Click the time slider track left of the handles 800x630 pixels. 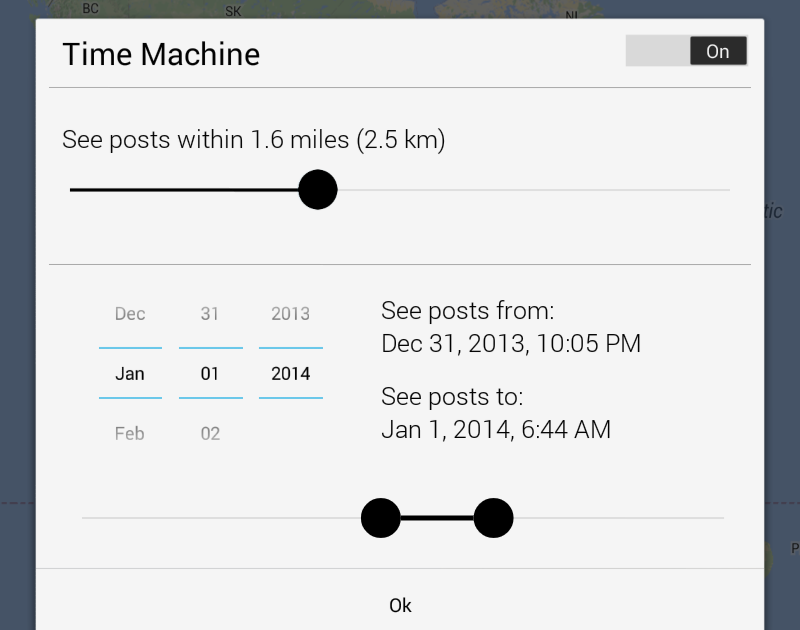[220, 518]
